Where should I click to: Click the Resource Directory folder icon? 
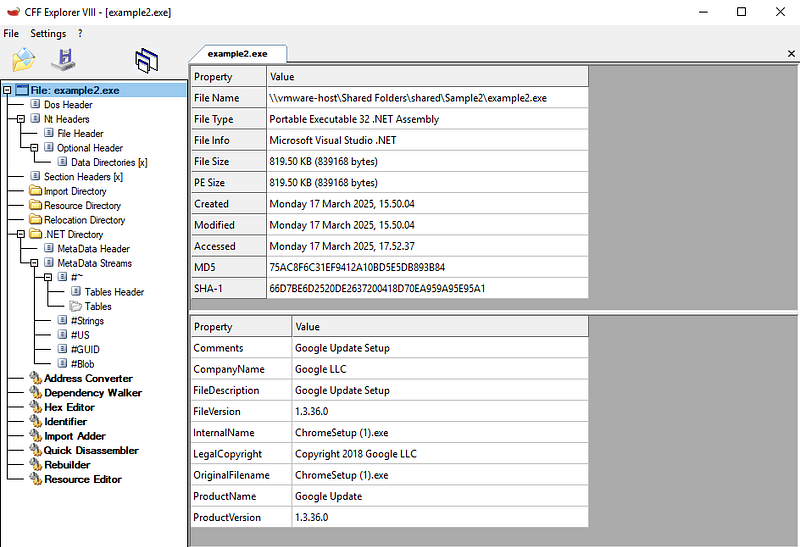pos(35,205)
